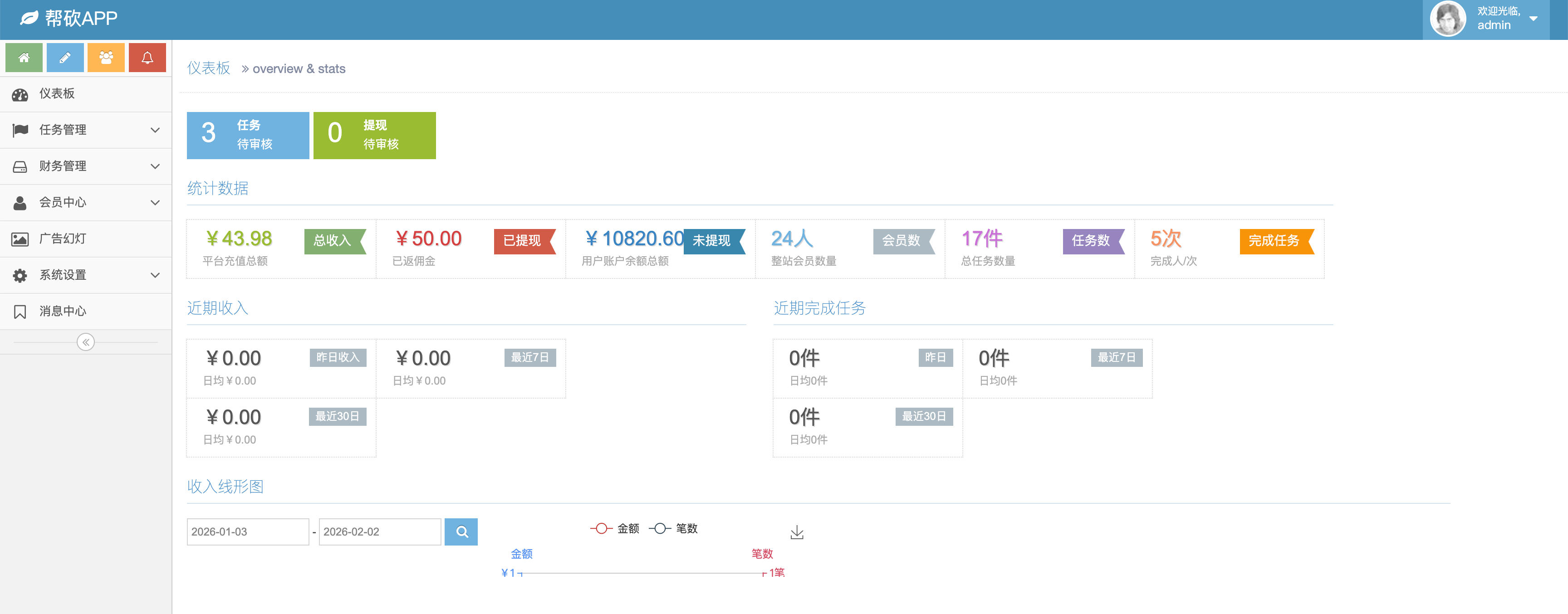This screenshot has height=614, width=1568.
Task: Open the 仪表板 sidebar menu item
Action: (86, 94)
